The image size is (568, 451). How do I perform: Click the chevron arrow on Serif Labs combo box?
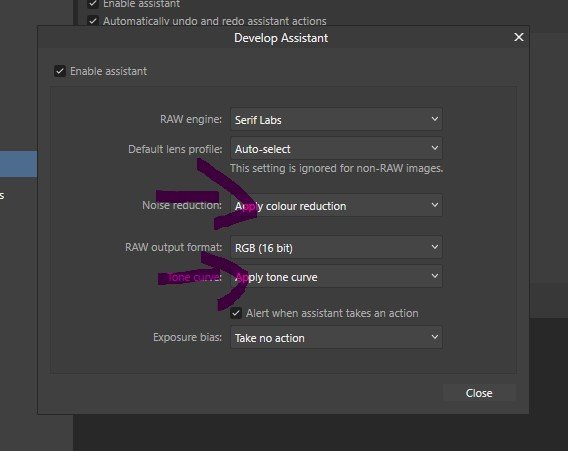point(435,119)
